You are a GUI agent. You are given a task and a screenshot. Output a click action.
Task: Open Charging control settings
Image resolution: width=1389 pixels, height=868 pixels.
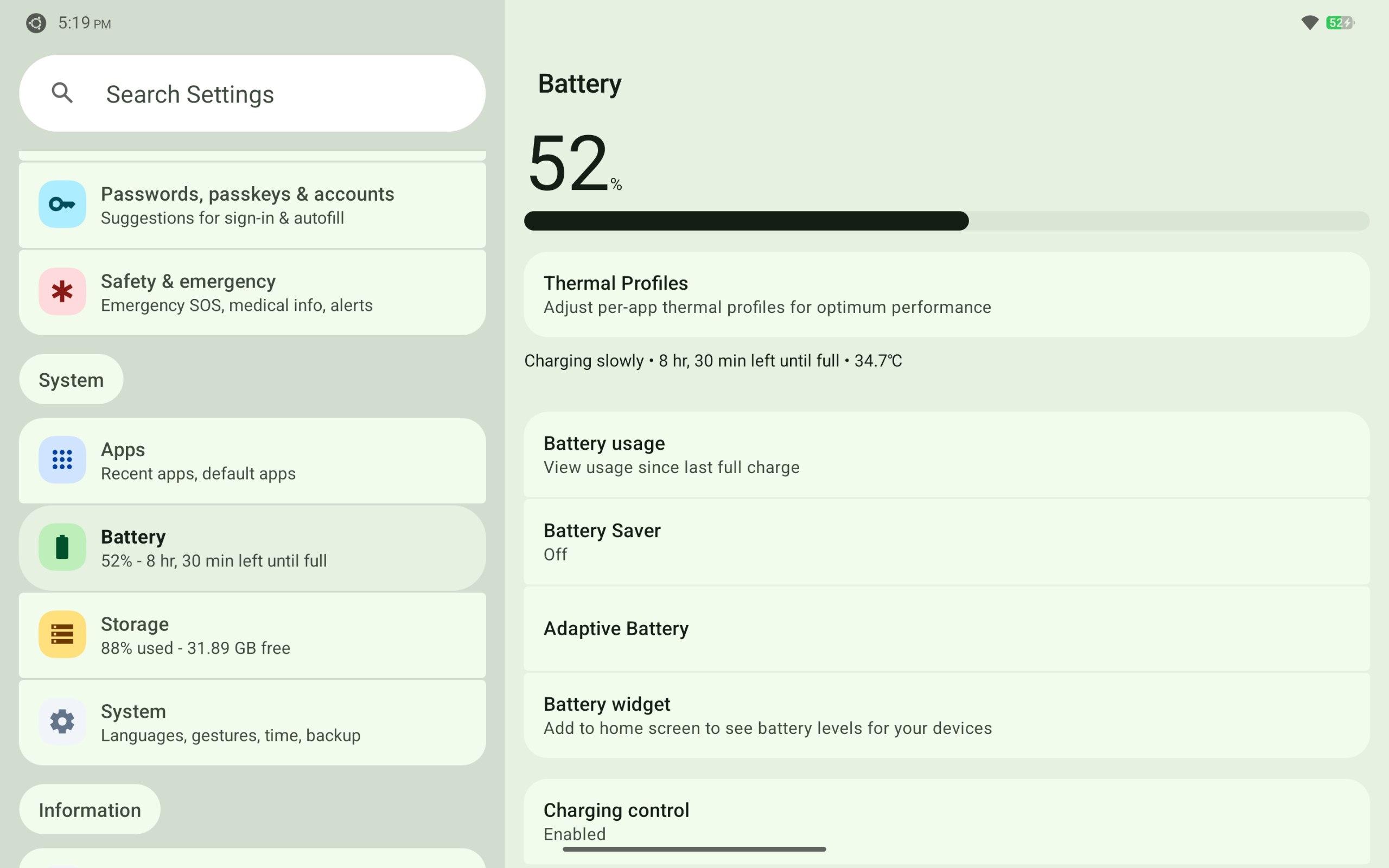point(946,821)
